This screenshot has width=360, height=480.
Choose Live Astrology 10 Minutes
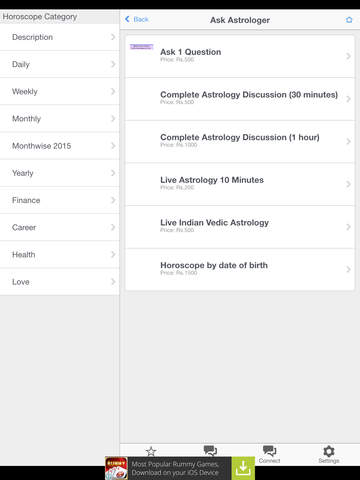point(240,184)
